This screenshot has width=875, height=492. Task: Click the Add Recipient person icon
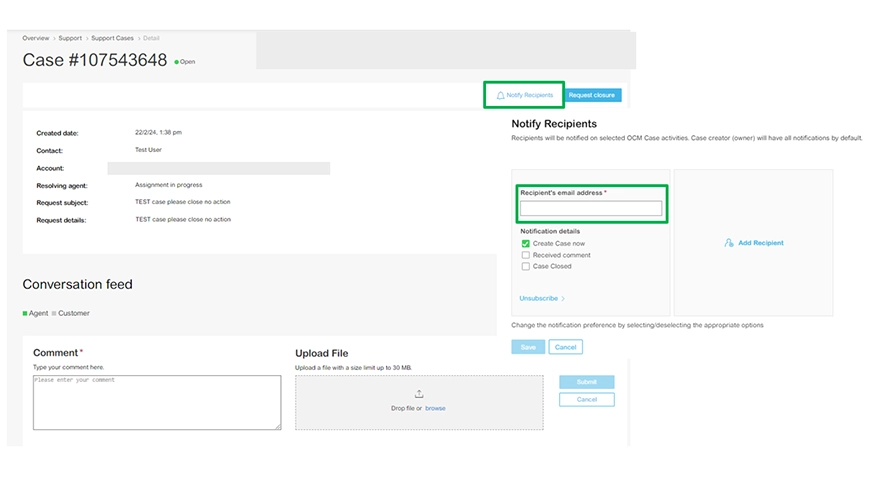(x=729, y=243)
